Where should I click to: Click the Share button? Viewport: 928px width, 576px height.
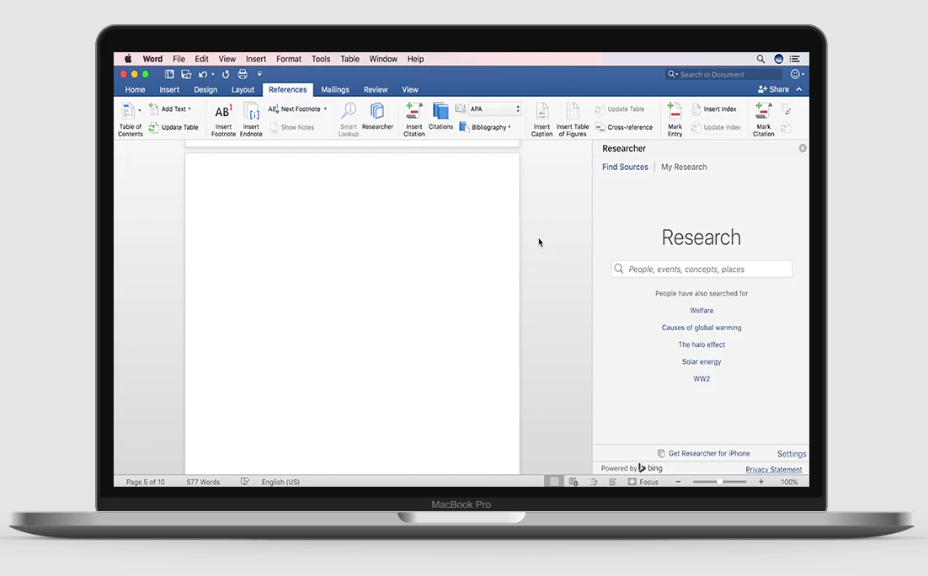coord(774,89)
